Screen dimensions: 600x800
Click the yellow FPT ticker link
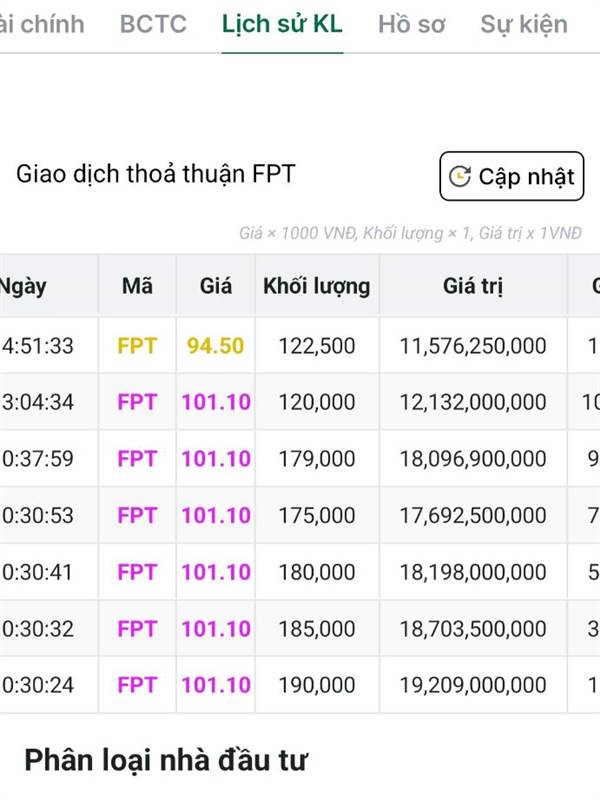pos(137,346)
